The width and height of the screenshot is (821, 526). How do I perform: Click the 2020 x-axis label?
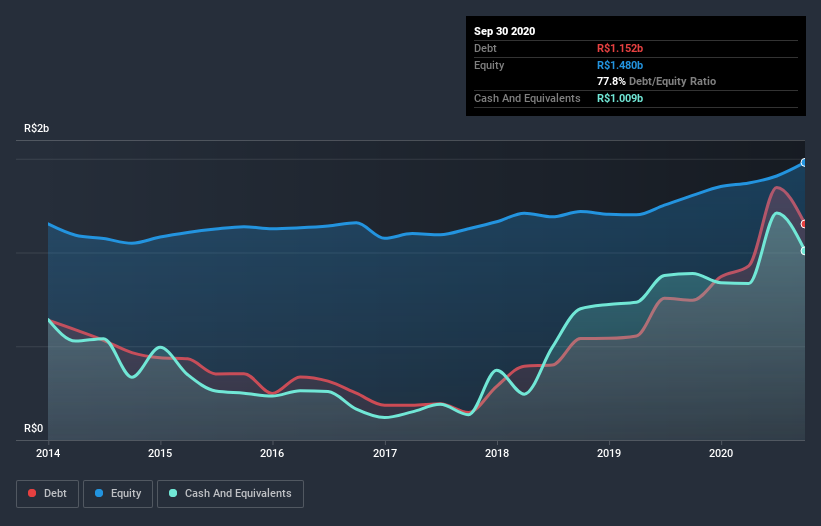[721, 453]
